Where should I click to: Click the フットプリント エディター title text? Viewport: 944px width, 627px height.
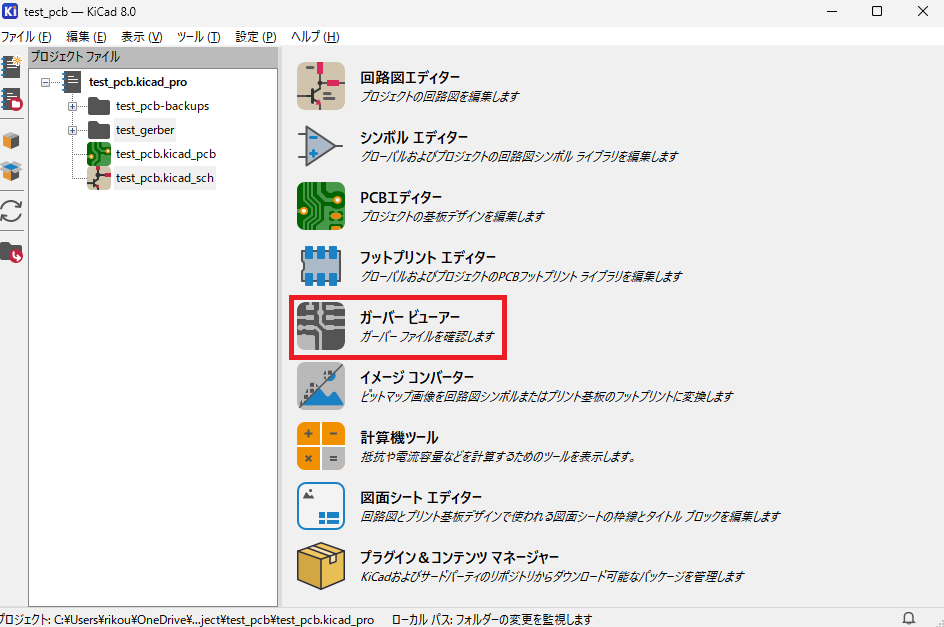pos(428,258)
